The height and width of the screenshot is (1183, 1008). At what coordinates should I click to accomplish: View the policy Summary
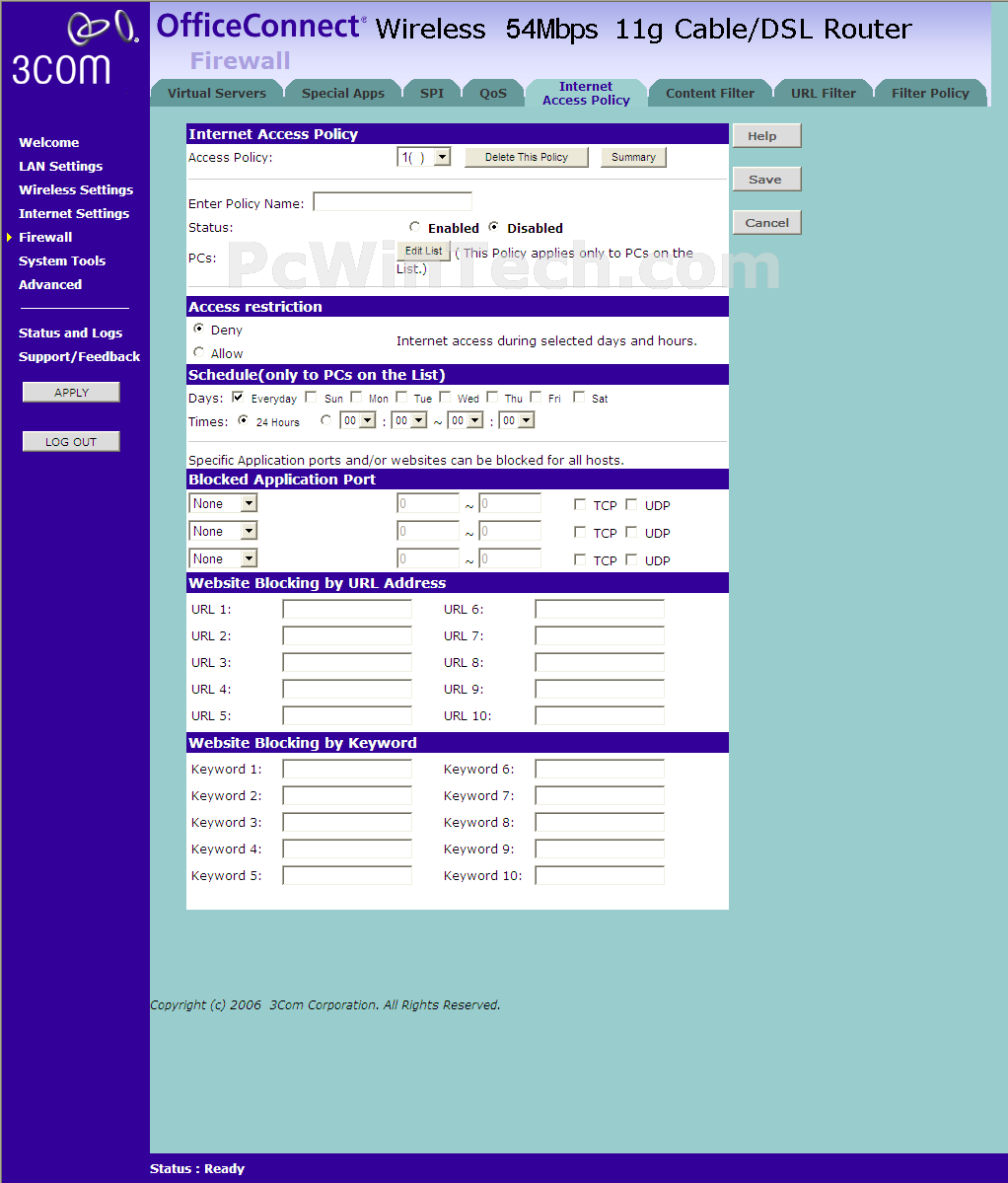coord(633,157)
